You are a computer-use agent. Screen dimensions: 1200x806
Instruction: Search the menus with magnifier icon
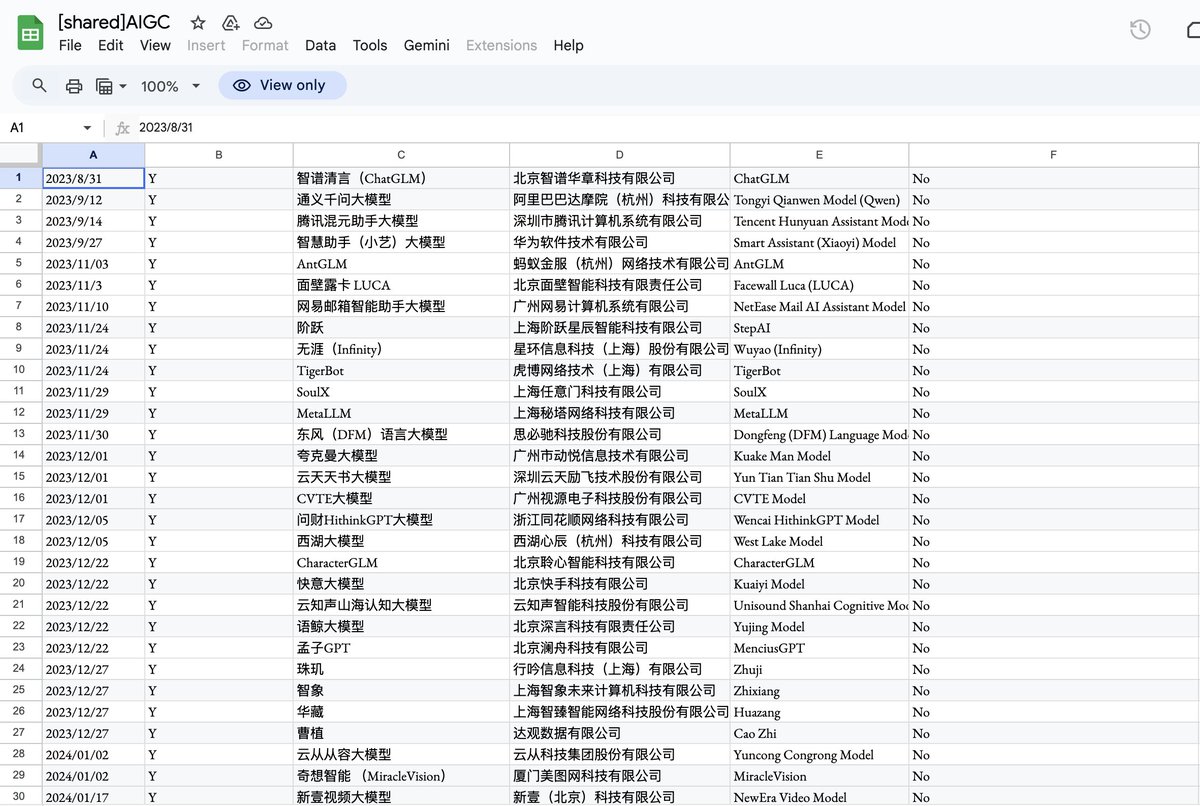40,86
